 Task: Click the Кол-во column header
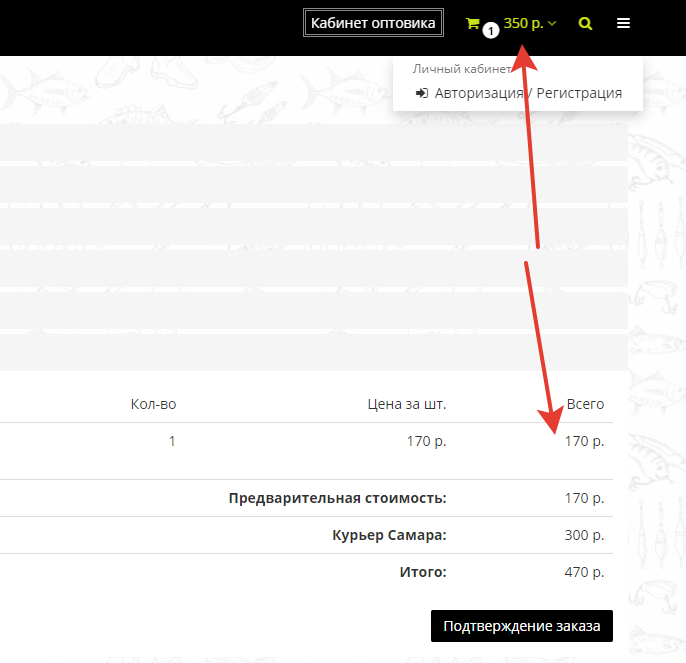click(153, 404)
